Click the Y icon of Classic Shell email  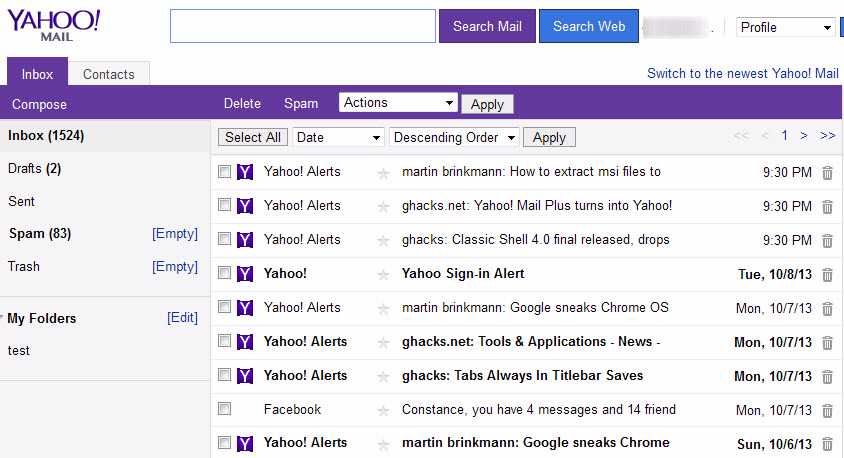tap(245, 239)
